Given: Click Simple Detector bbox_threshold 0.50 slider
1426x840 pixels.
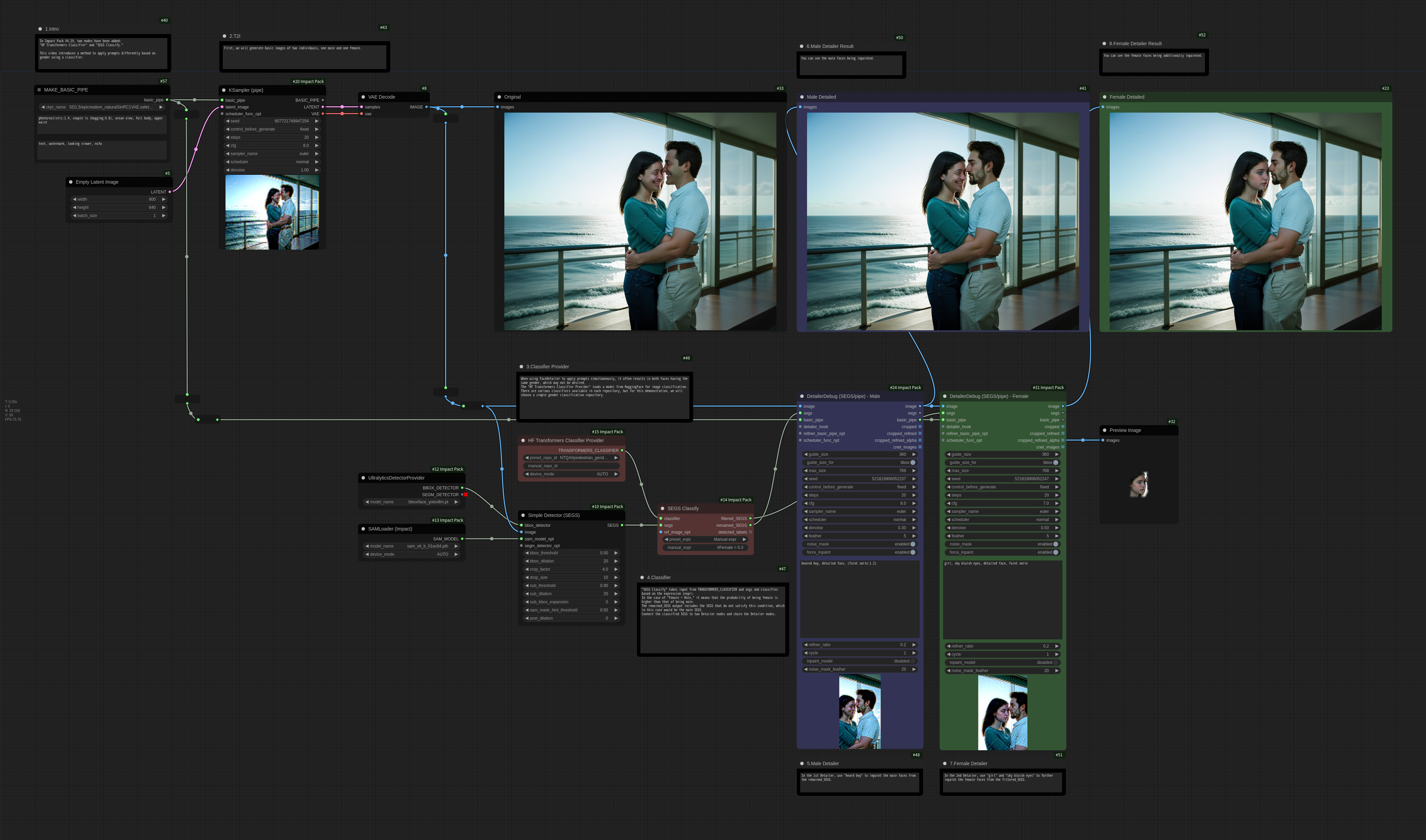Looking at the screenshot, I should pos(572,553).
